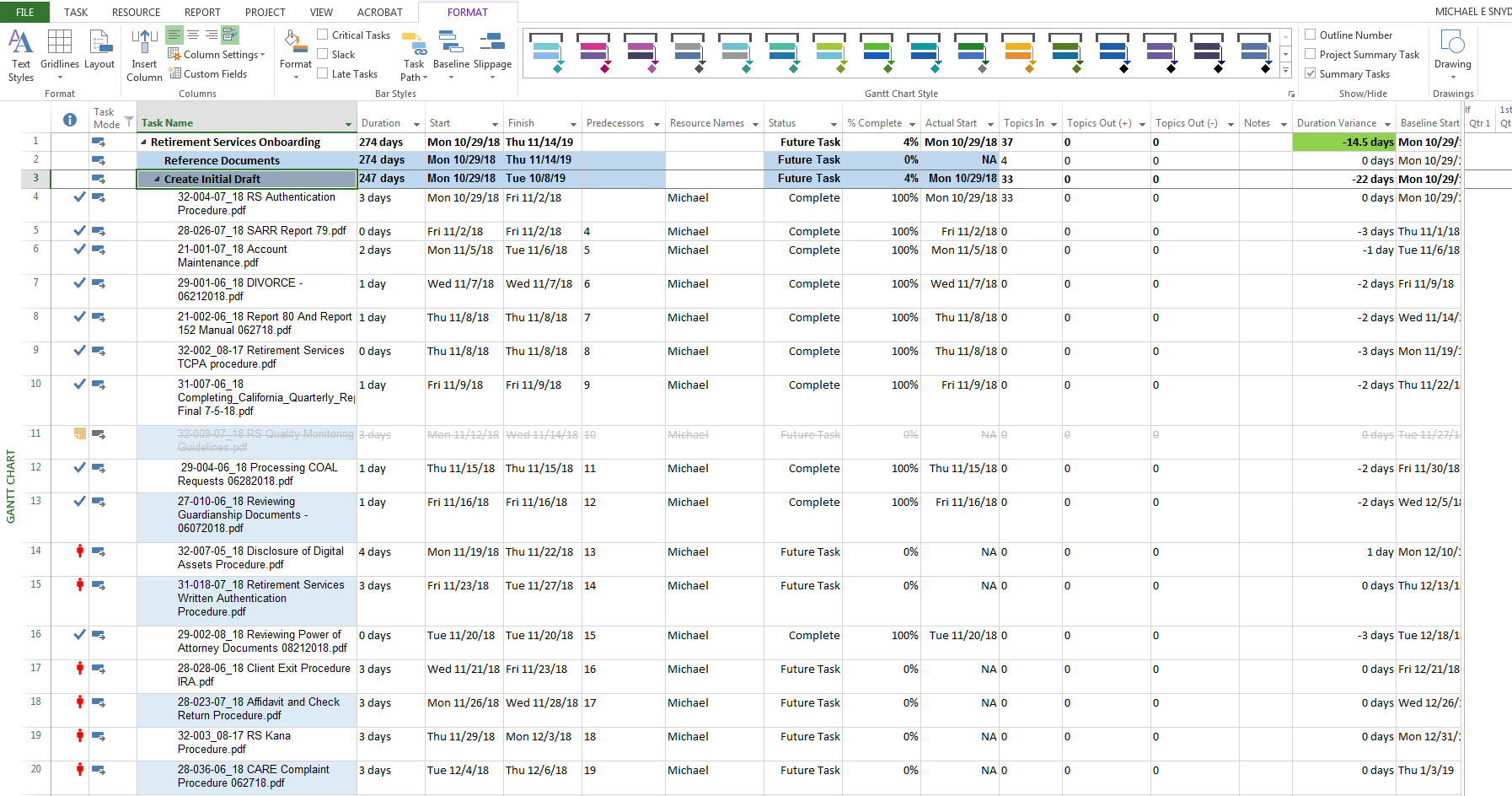Screen dimensions: 1512x796
Task: Open Finish column filter dropdown
Action: 573,124
